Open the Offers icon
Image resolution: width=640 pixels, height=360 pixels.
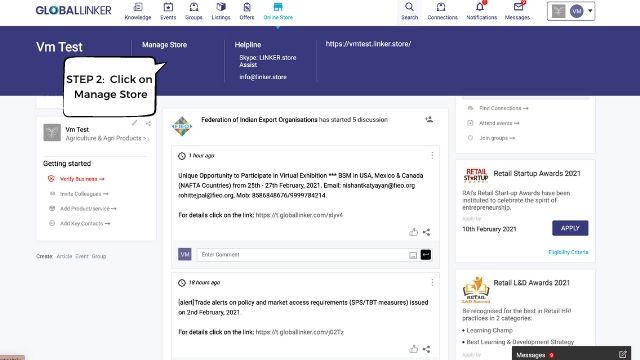coord(247,7)
